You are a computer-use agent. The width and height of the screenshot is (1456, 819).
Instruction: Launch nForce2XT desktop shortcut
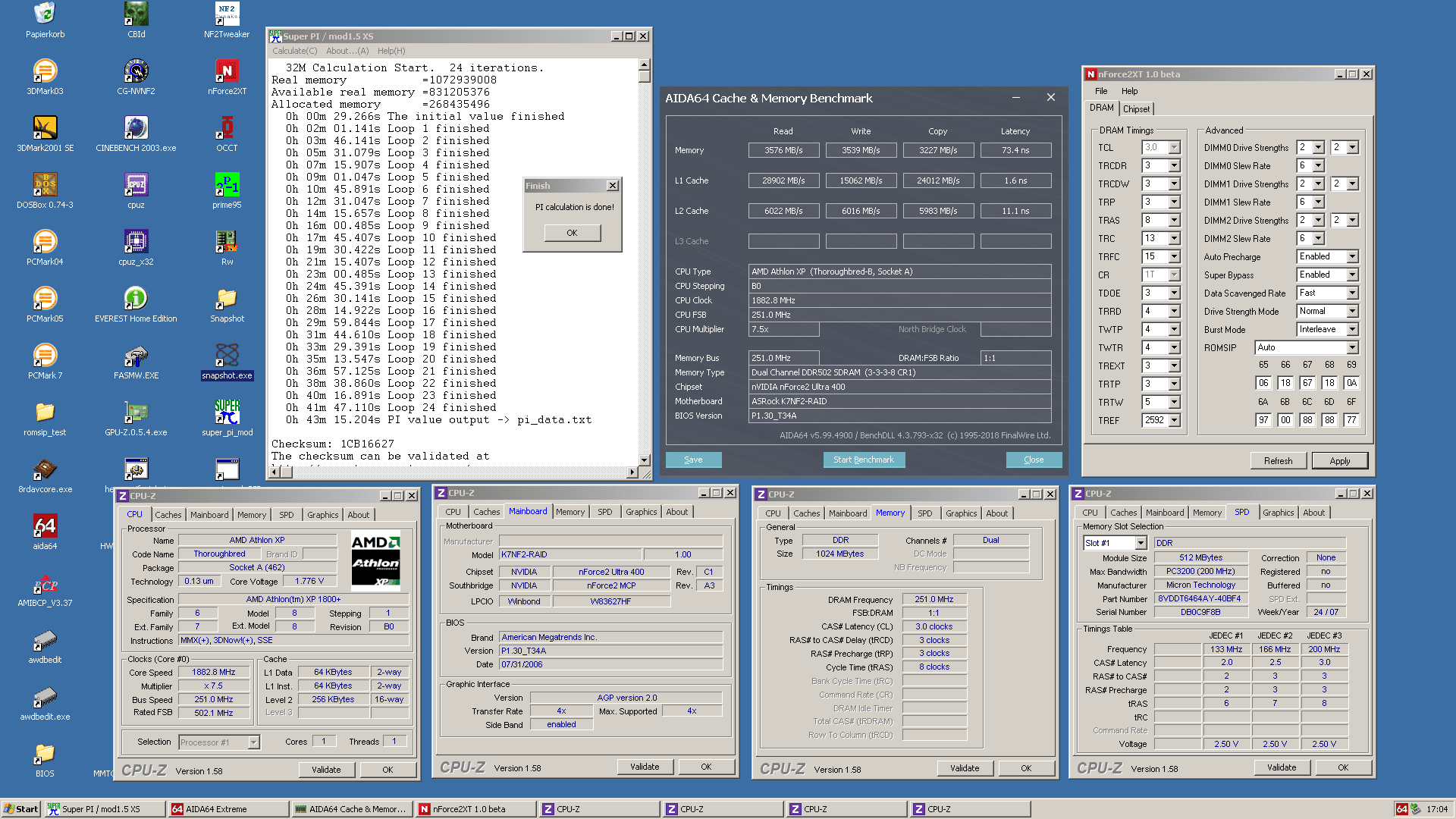[227, 77]
